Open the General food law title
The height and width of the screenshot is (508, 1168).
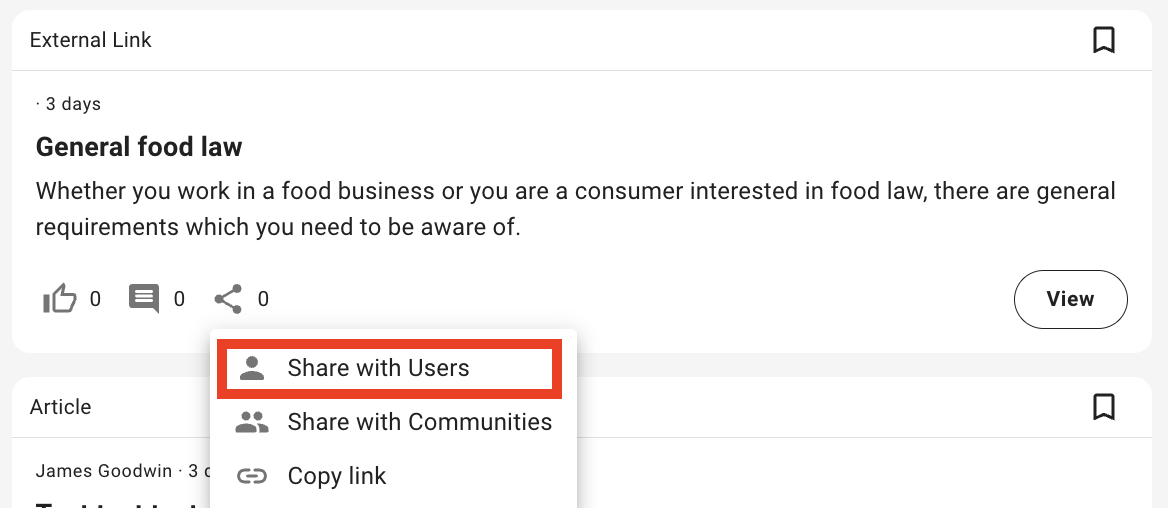tap(139, 148)
